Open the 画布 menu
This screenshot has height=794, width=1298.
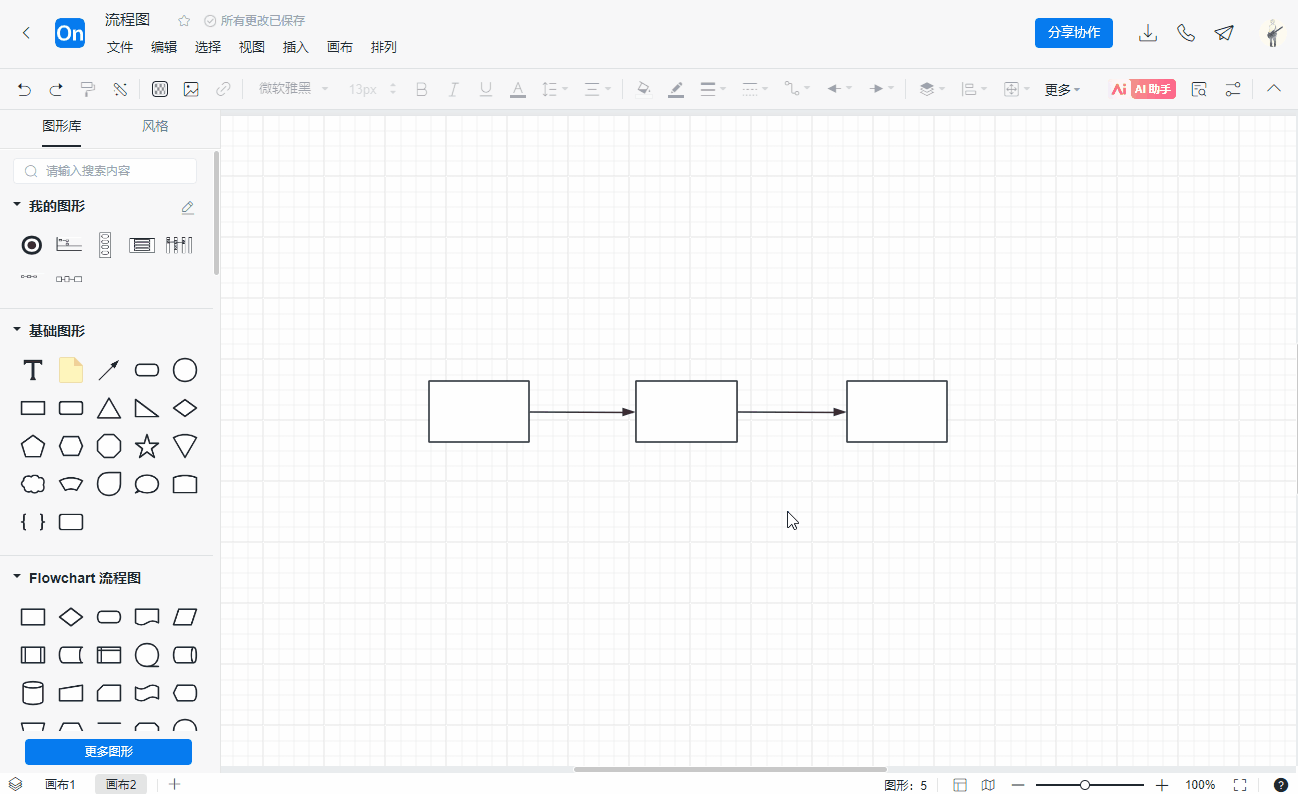point(340,47)
